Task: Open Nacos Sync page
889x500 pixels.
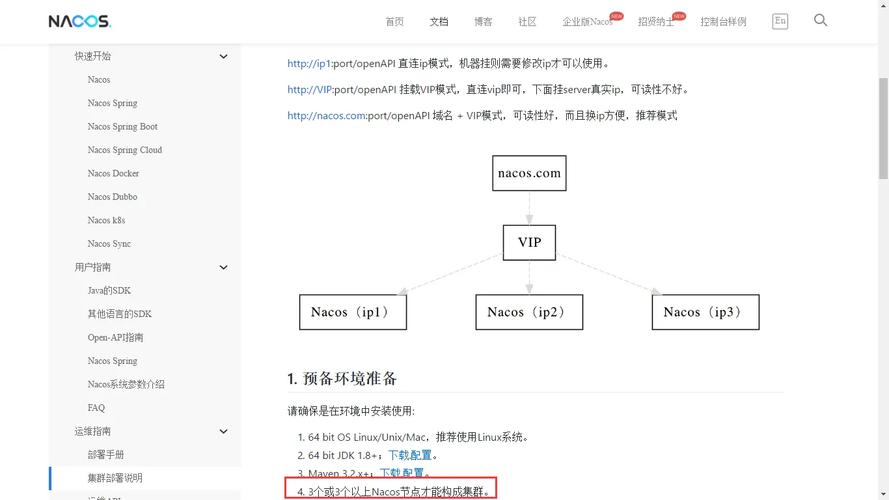Action: (x=109, y=244)
